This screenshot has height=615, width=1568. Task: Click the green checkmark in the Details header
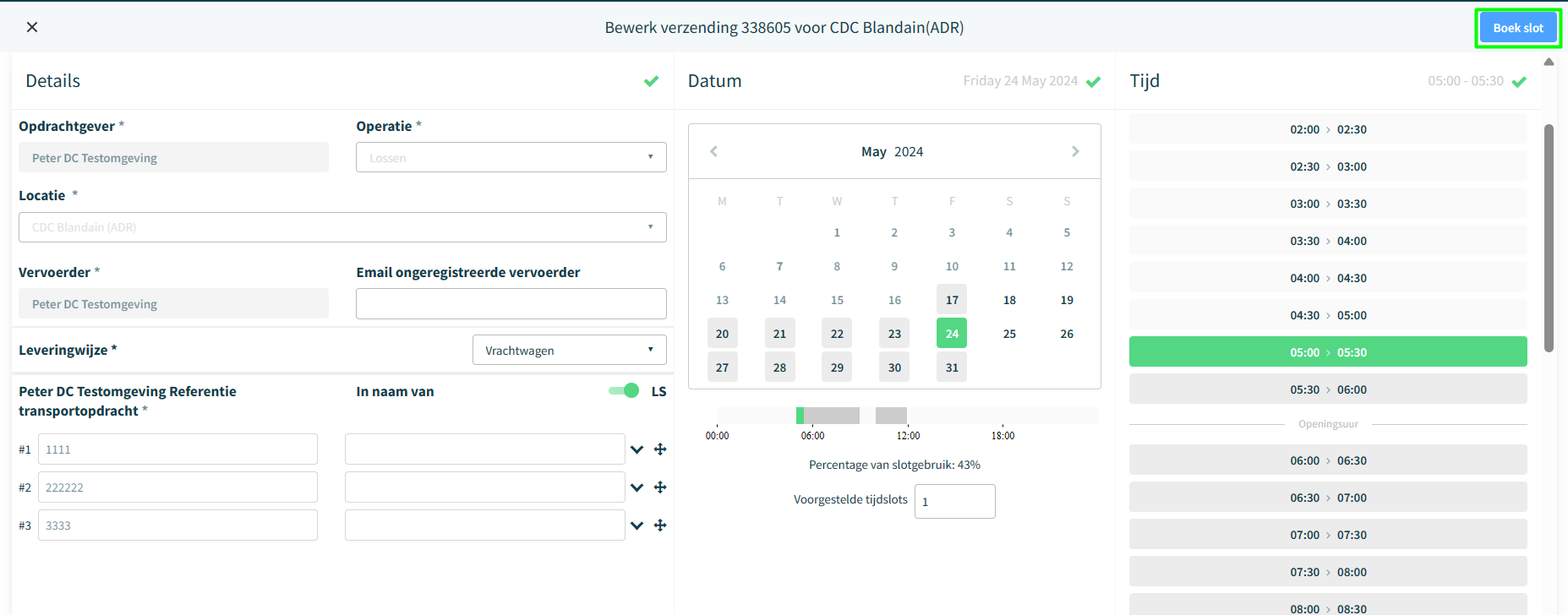point(651,81)
